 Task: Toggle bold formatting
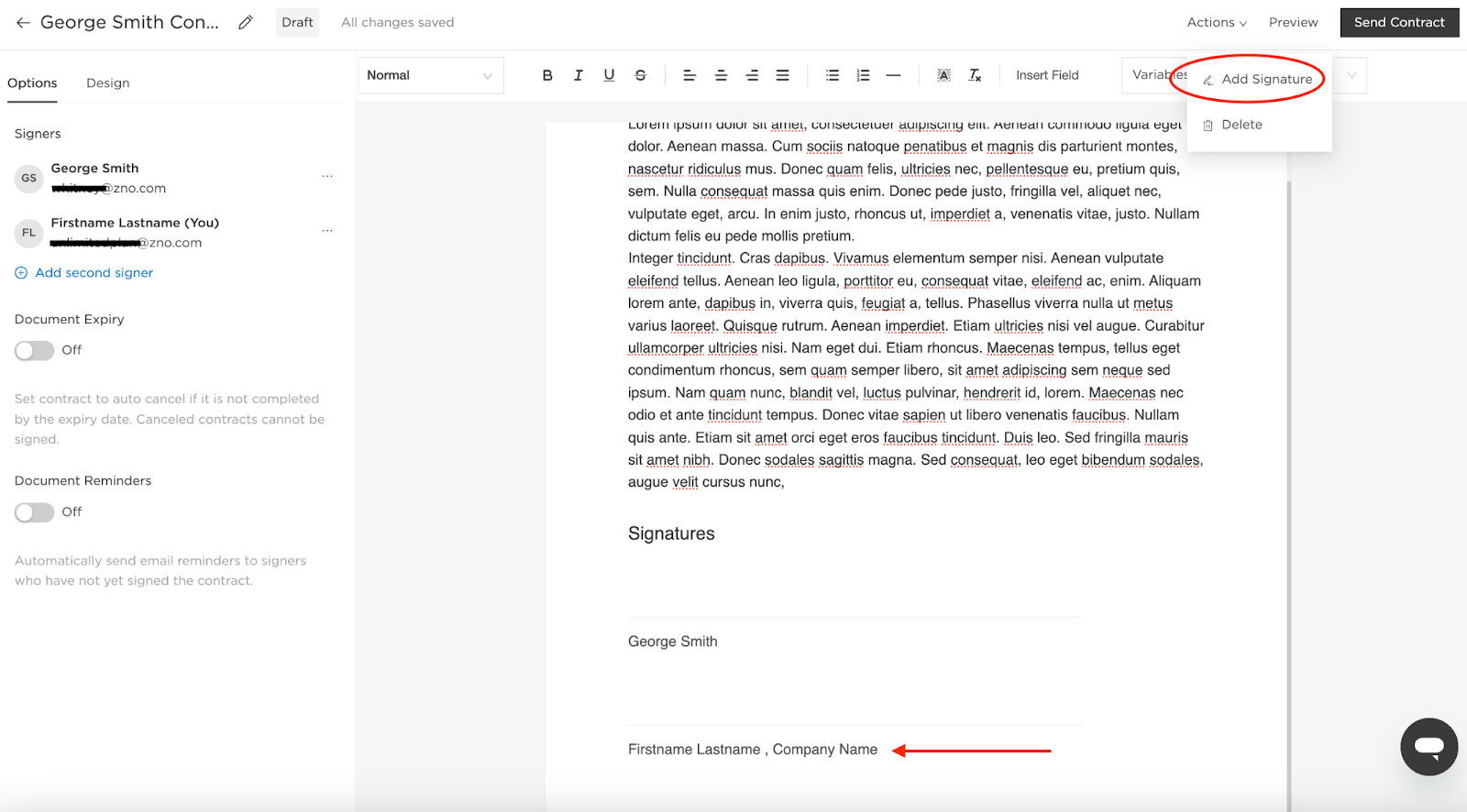click(547, 75)
